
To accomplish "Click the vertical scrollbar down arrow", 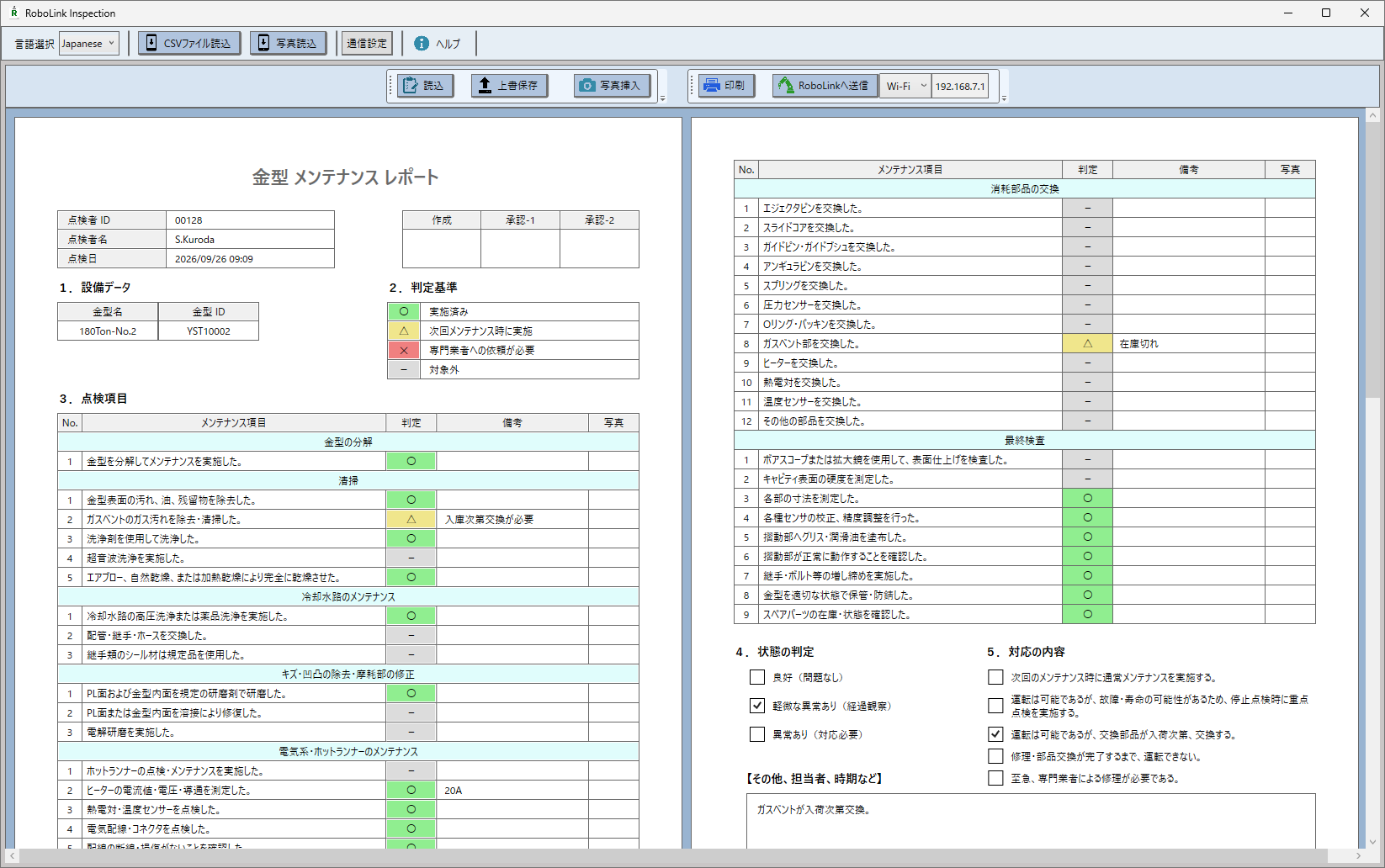I will (x=1372, y=841).
